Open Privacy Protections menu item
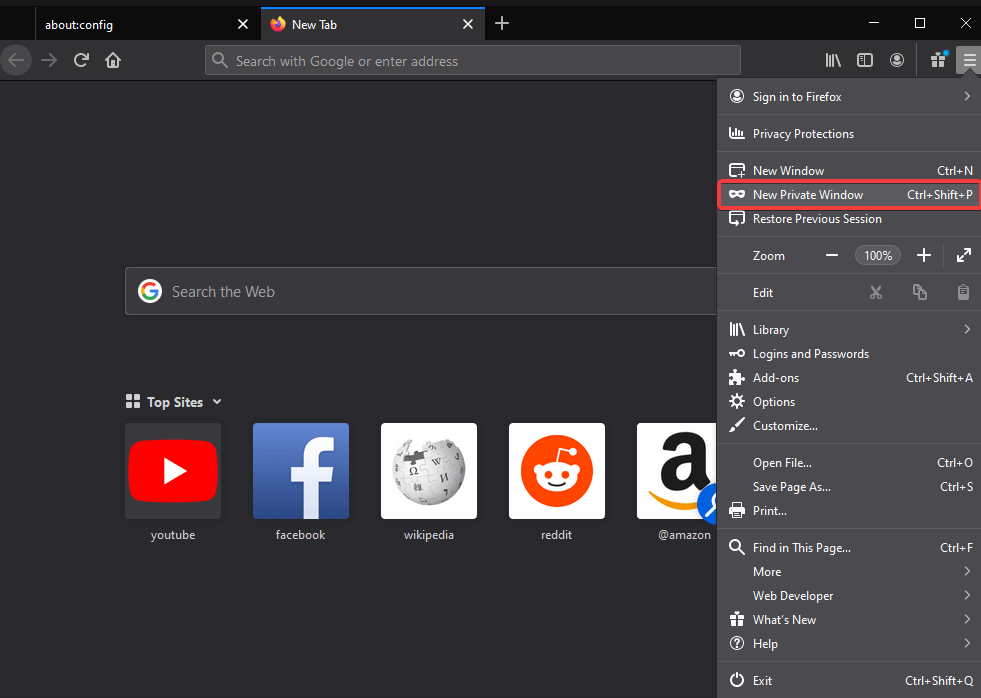The height and width of the screenshot is (698, 981). click(x=848, y=133)
